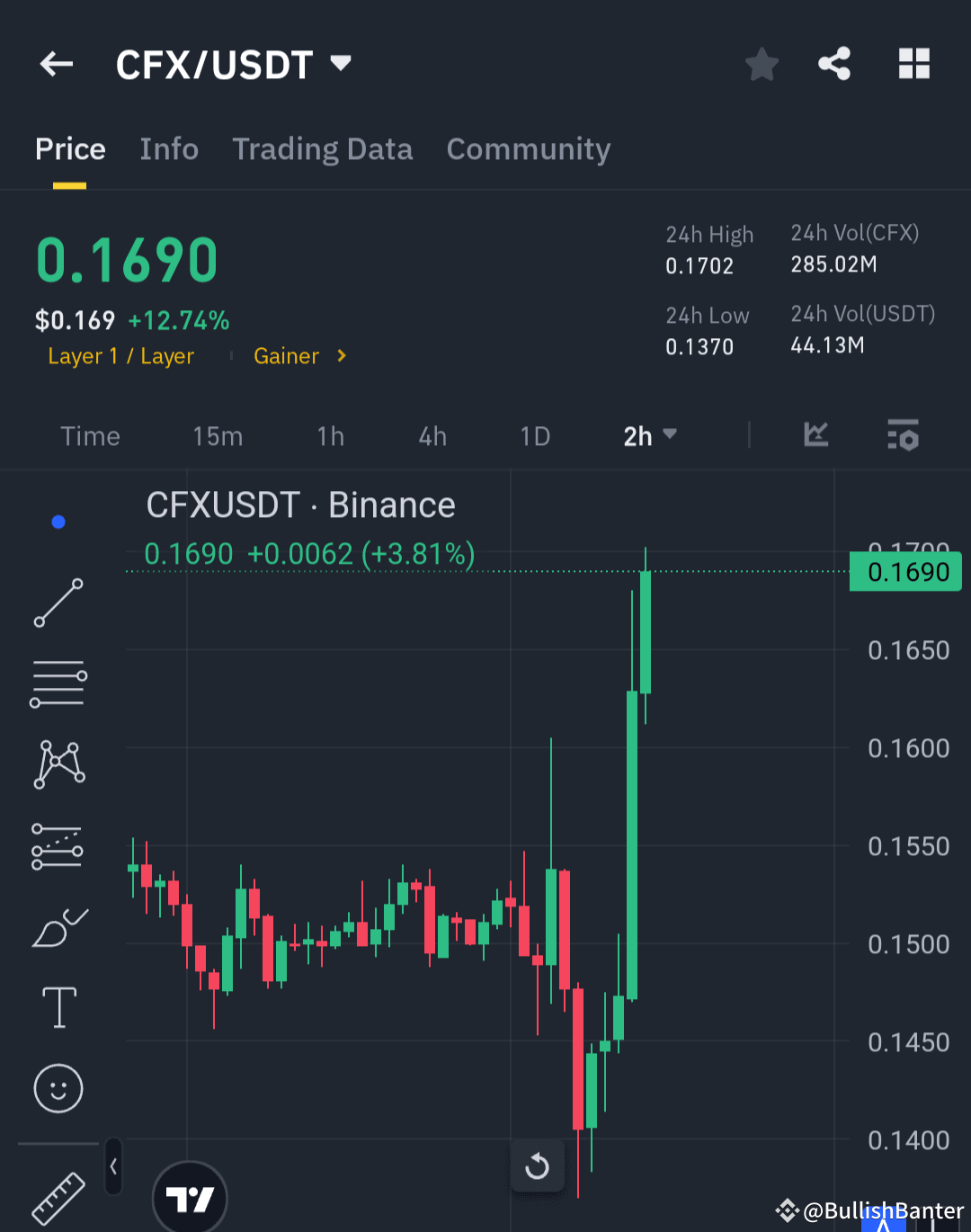Open the Community tab
This screenshot has height=1232, width=971.
tap(528, 148)
